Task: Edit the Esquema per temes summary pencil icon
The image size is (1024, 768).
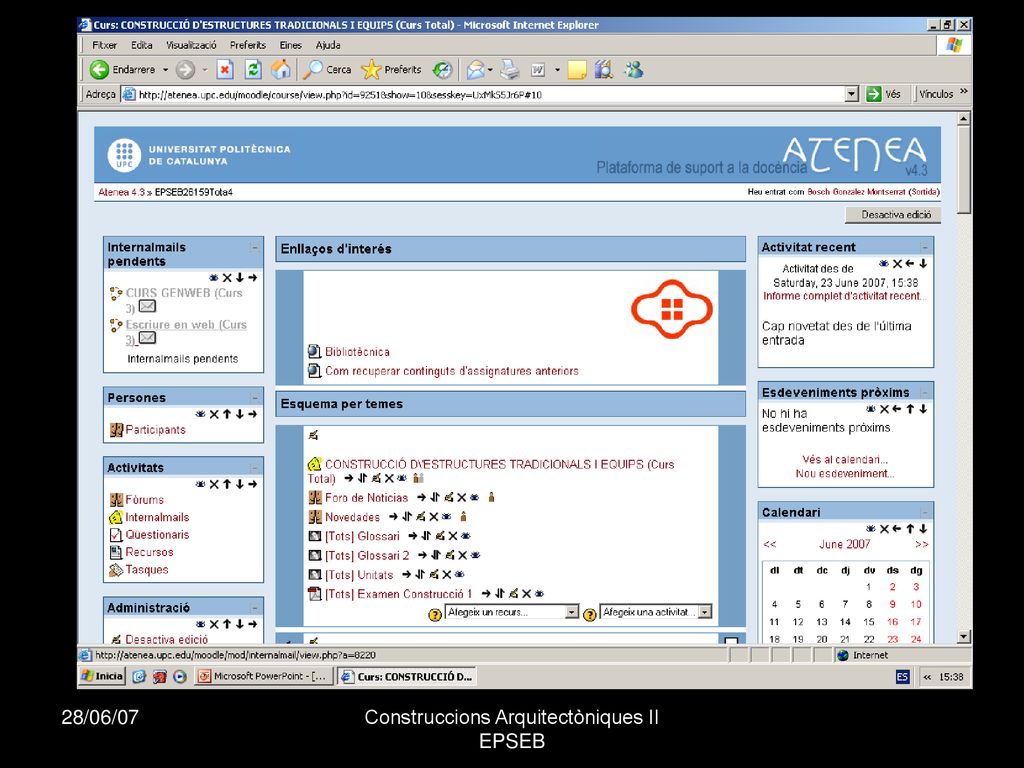Action: click(x=313, y=435)
